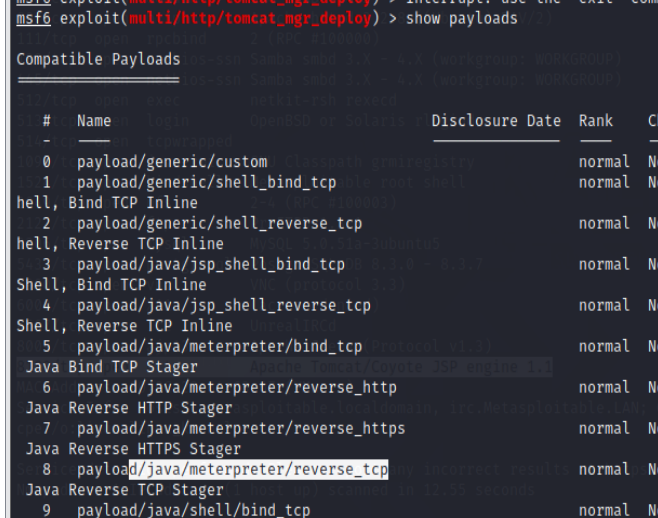This screenshot has width=658, height=518.
Task: Click 'Java Reverse TCP Stager' description
Action: [x=125, y=490]
